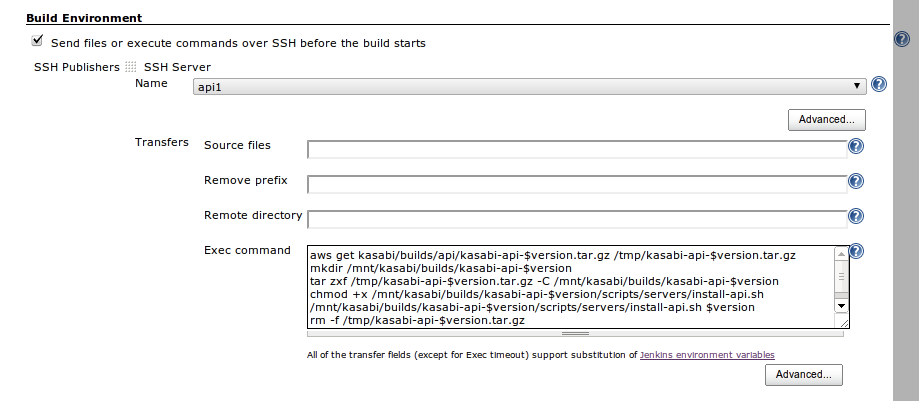Image resolution: width=919 pixels, height=401 pixels.
Task: Open help icon beside Name dropdown
Action: (878, 84)
